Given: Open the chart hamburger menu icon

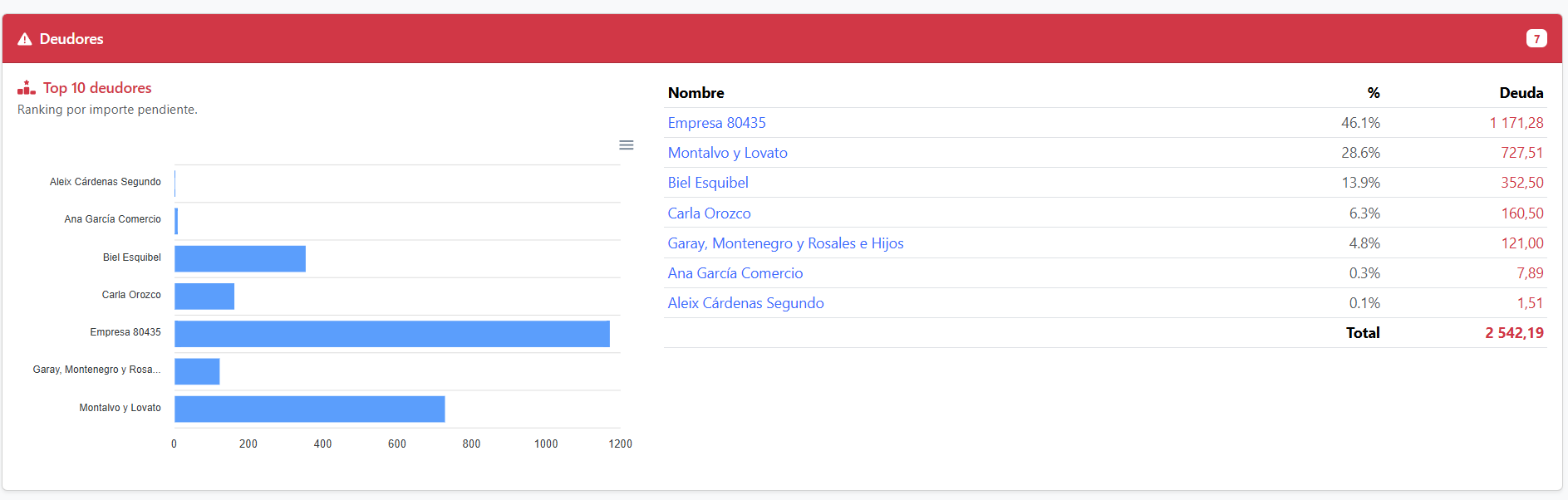Looking at the screenshot, I should pyautogui.click(x=627, y=145).
